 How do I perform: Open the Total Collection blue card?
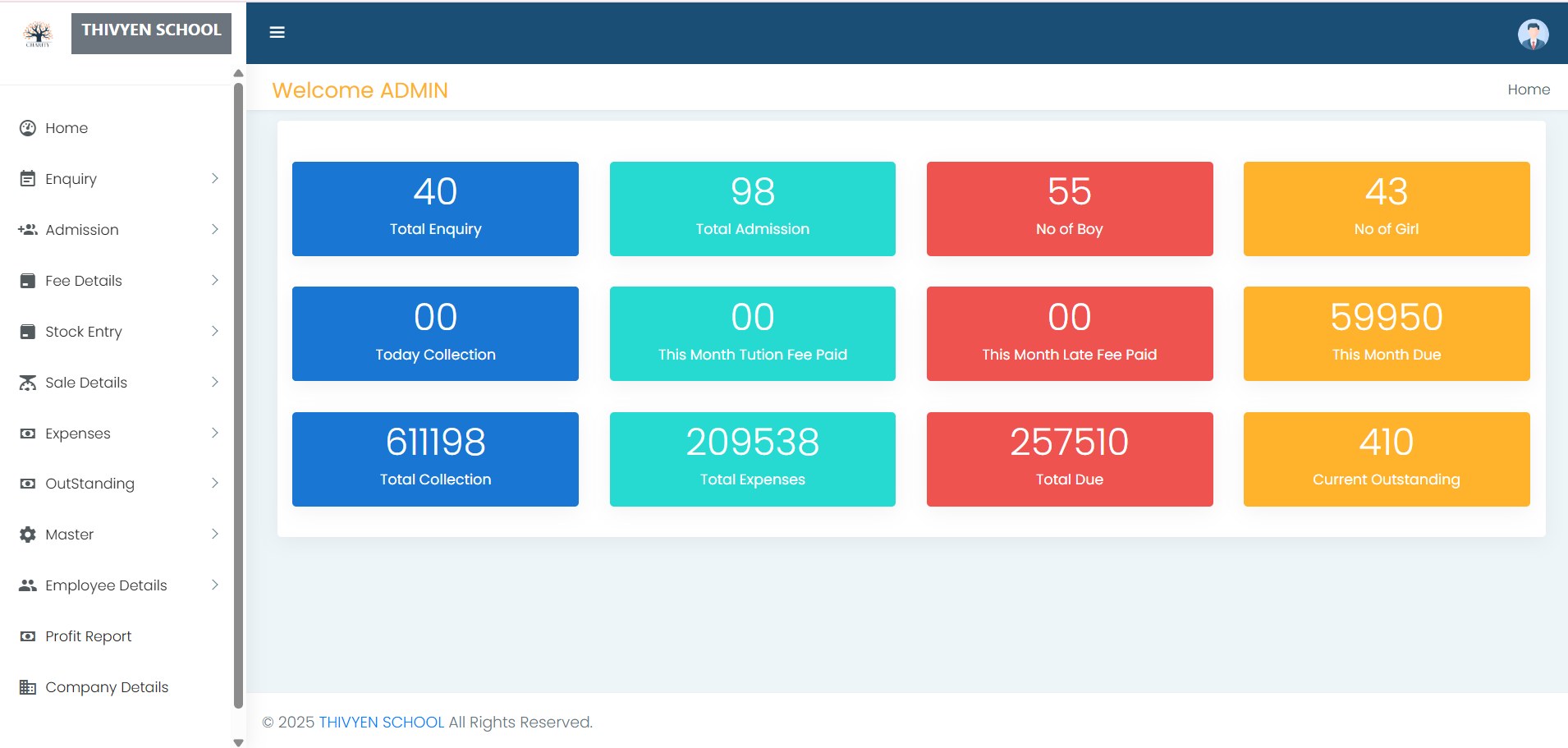click(x=435, y=459)
